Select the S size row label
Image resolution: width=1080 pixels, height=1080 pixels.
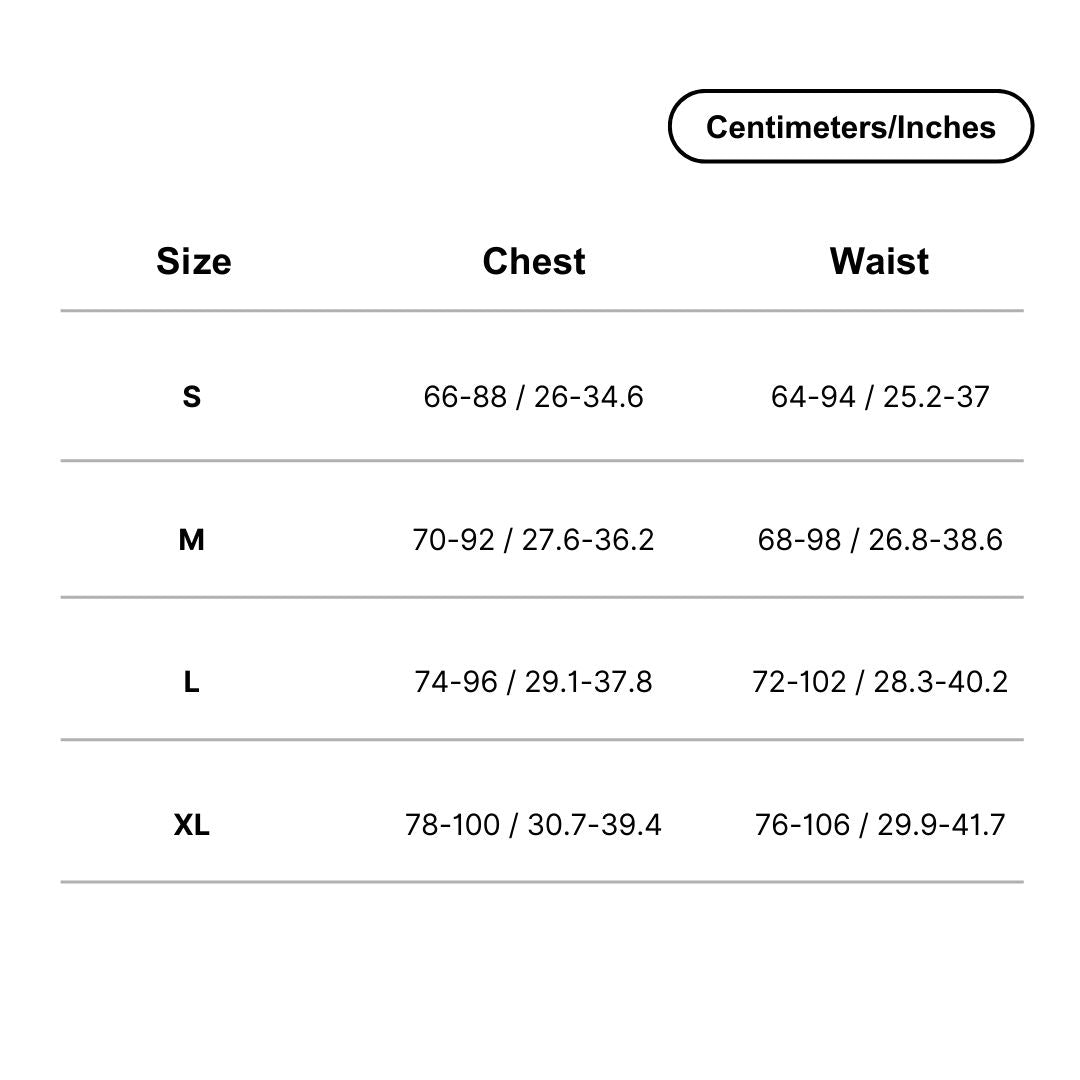coord(191,397)
